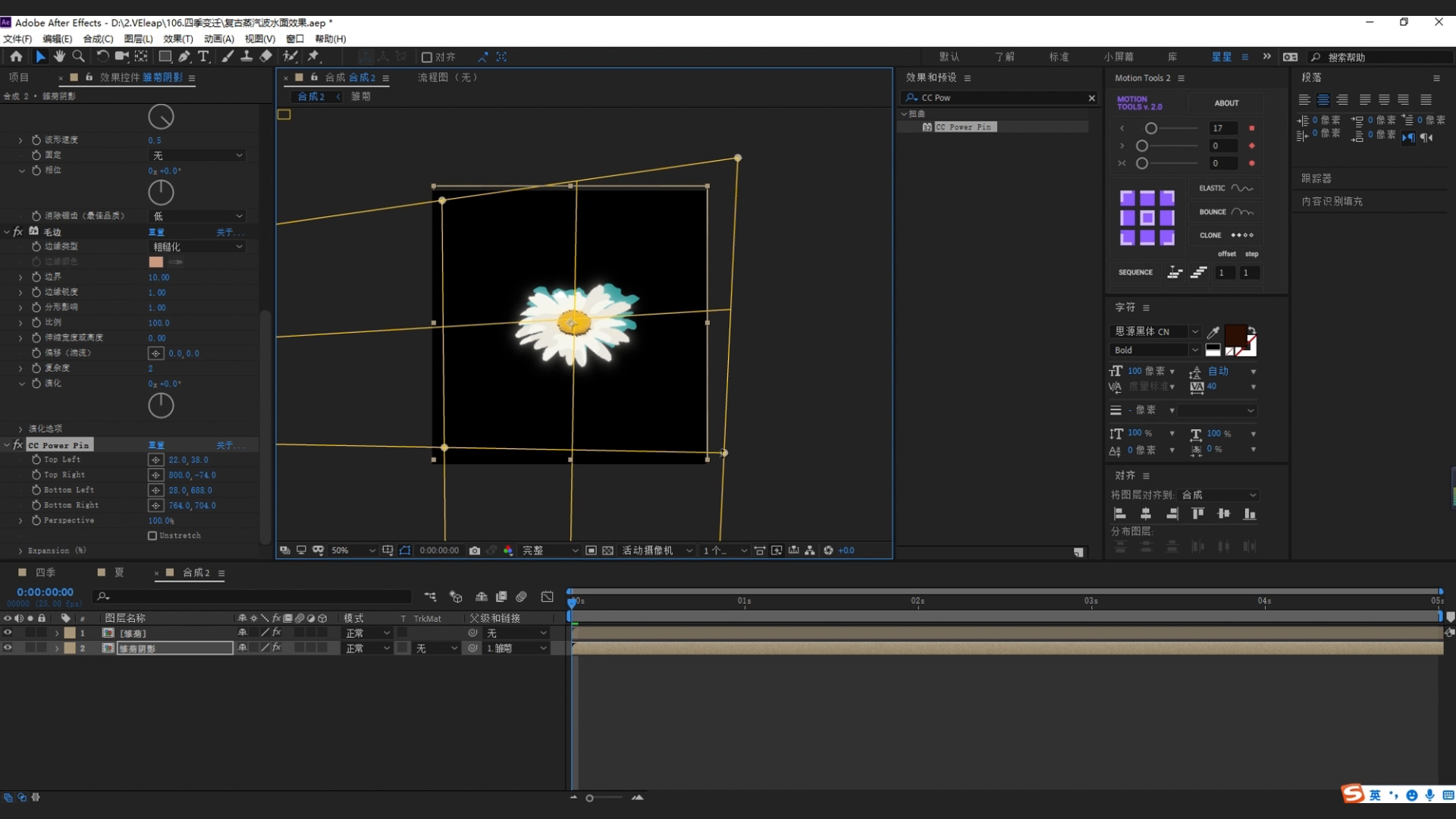
Task: Hide layer 1 with eye toggle
Action: pyautogui.click(x=8, y=632)
